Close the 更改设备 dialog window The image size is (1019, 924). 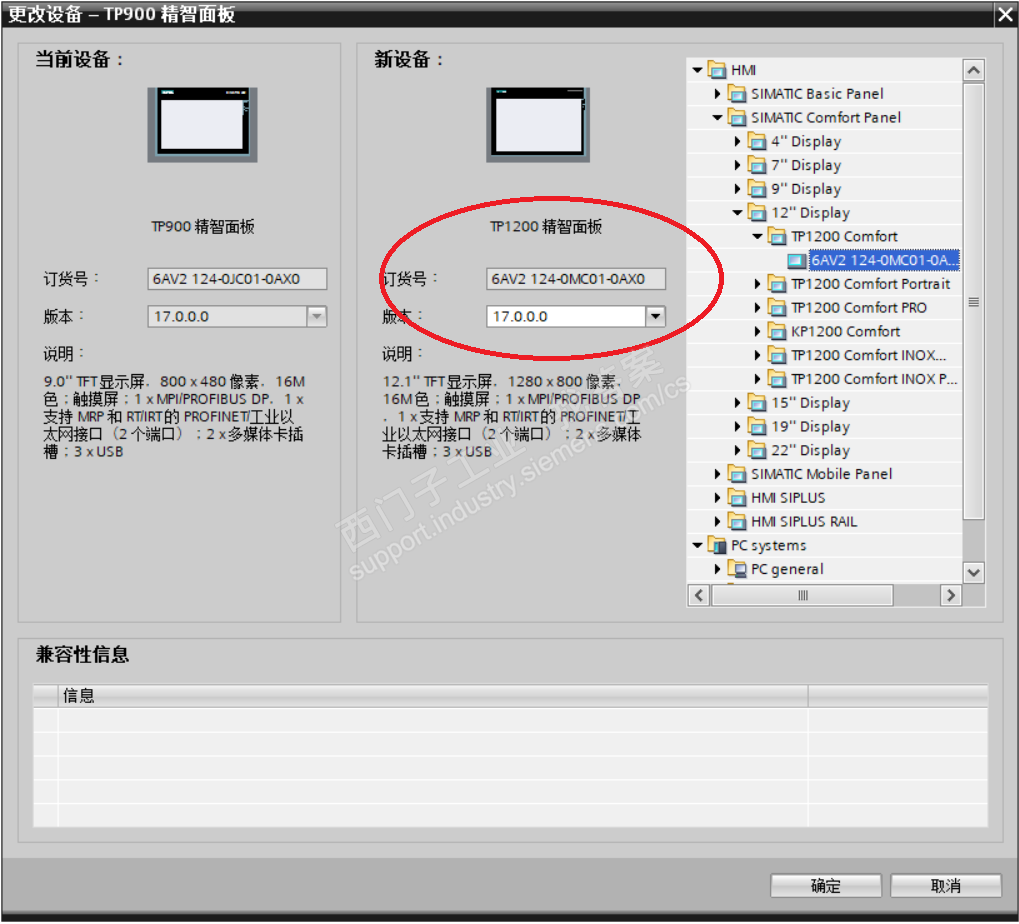[x=1005, y=14]
